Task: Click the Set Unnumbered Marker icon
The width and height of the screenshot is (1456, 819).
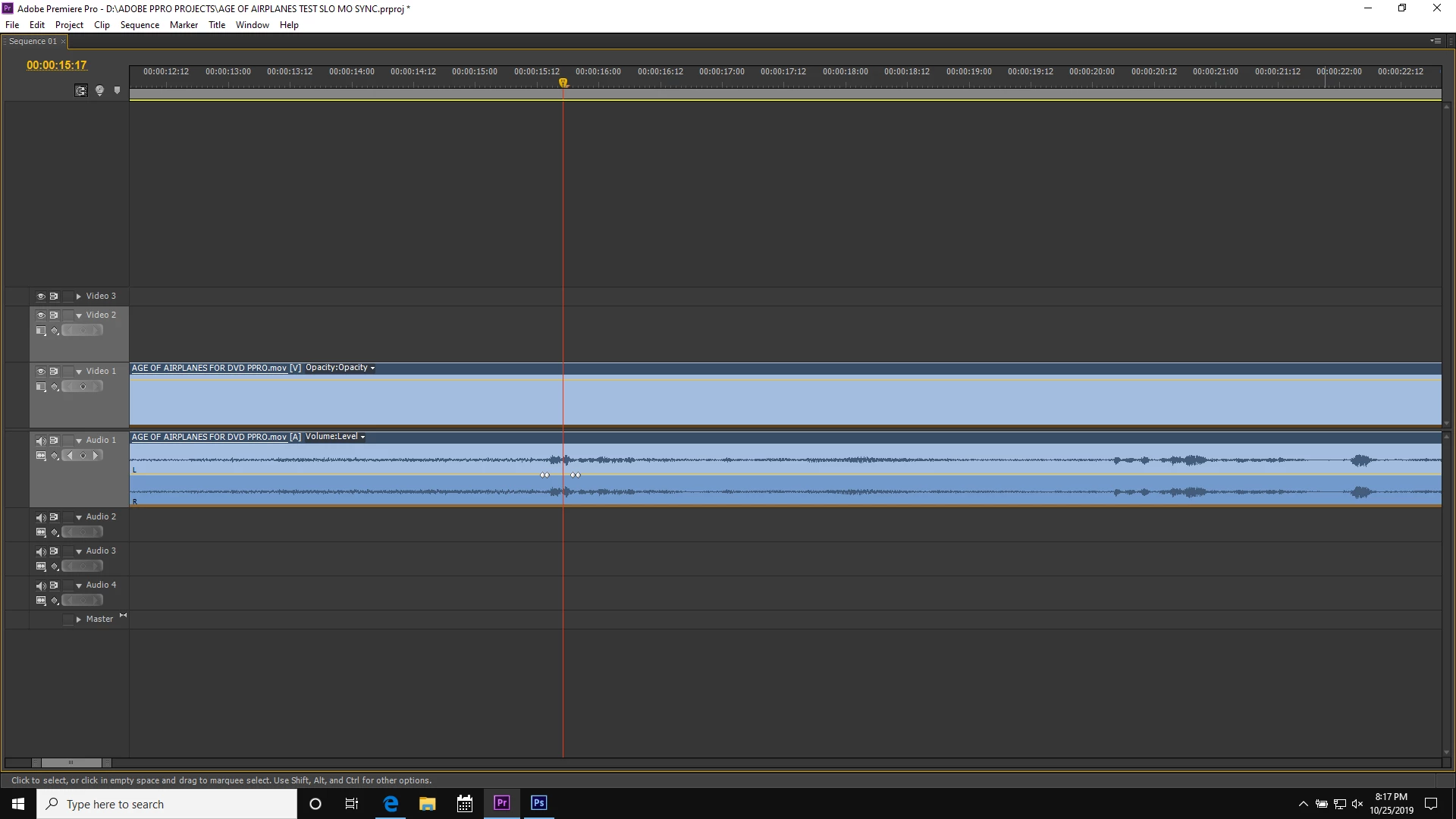Action: point(117,90)
